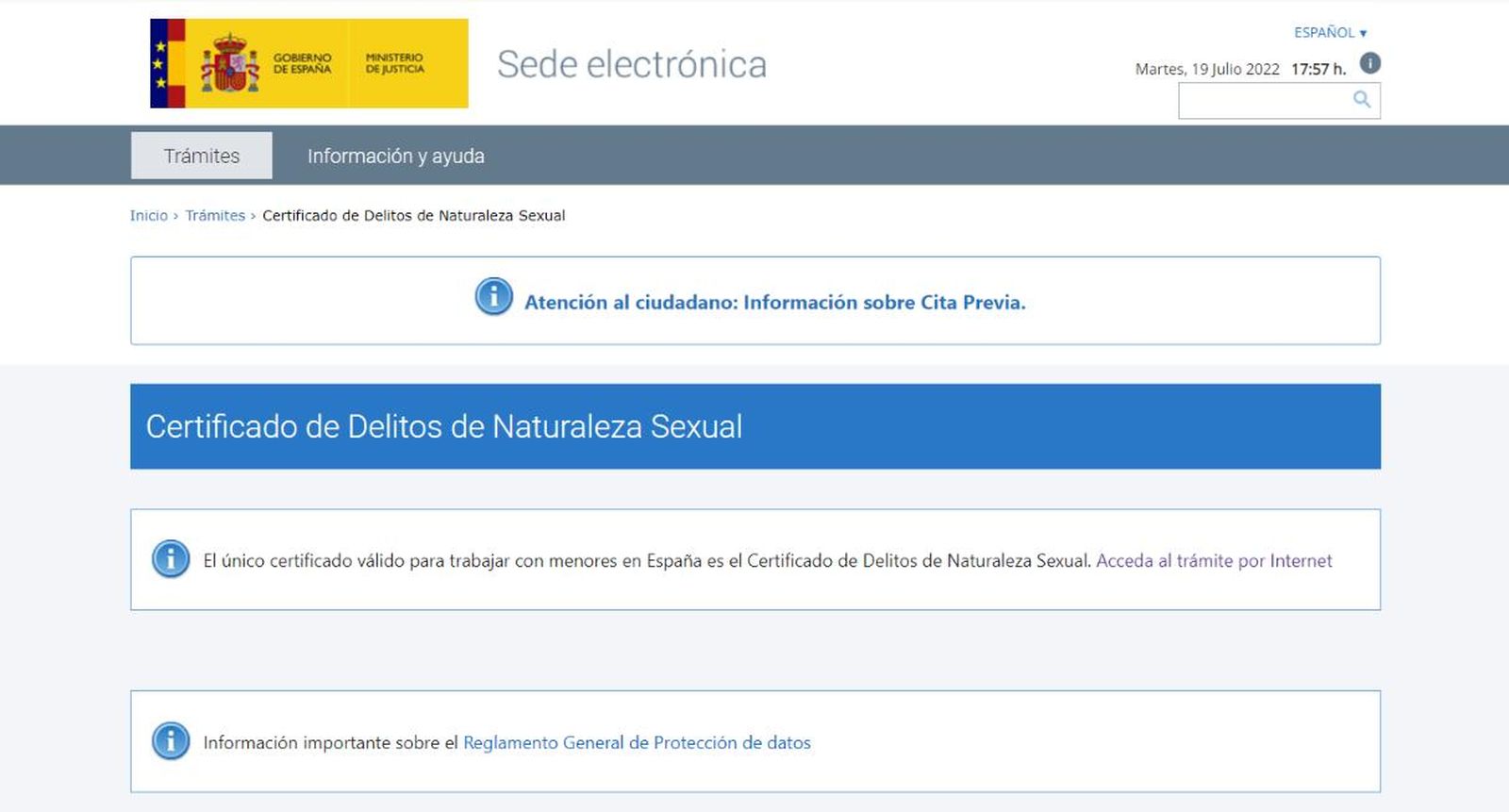
Task: Click info icon beside El único certificado text
Action: point(171,559)
